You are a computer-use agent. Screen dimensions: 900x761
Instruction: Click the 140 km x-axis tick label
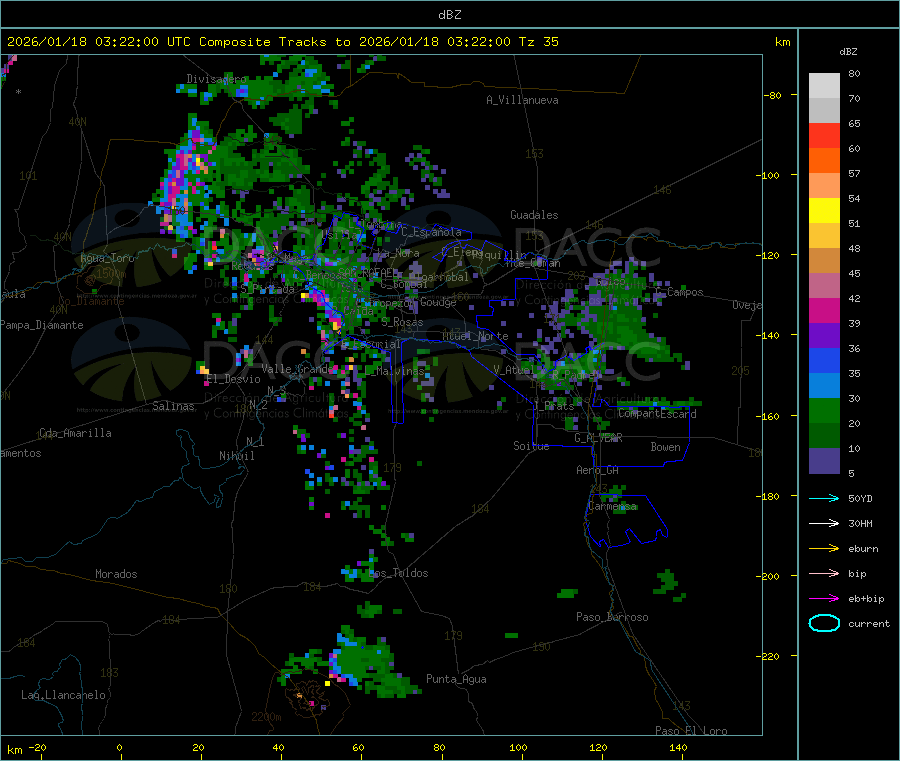point(678,747)
